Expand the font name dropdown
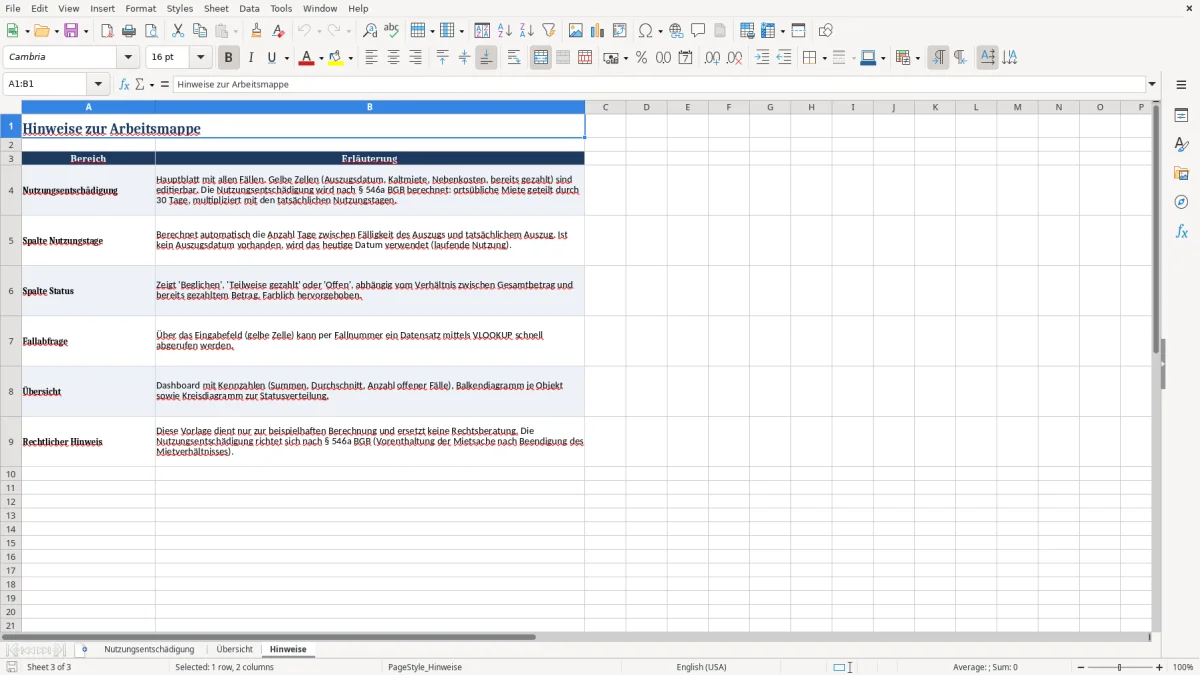The height and width of the screenshot is (675, 1200). (x=128, y=58)
